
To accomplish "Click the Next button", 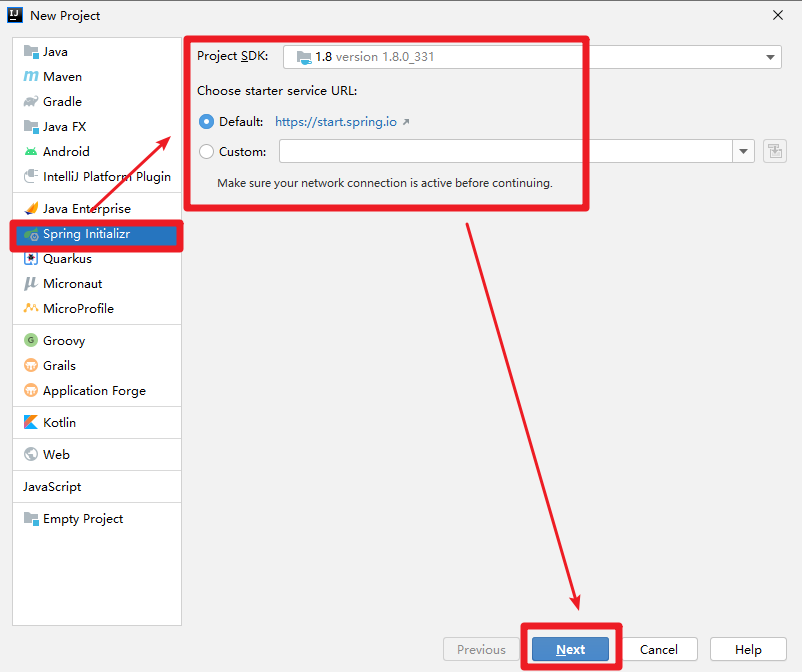I will tap(570, 649).
